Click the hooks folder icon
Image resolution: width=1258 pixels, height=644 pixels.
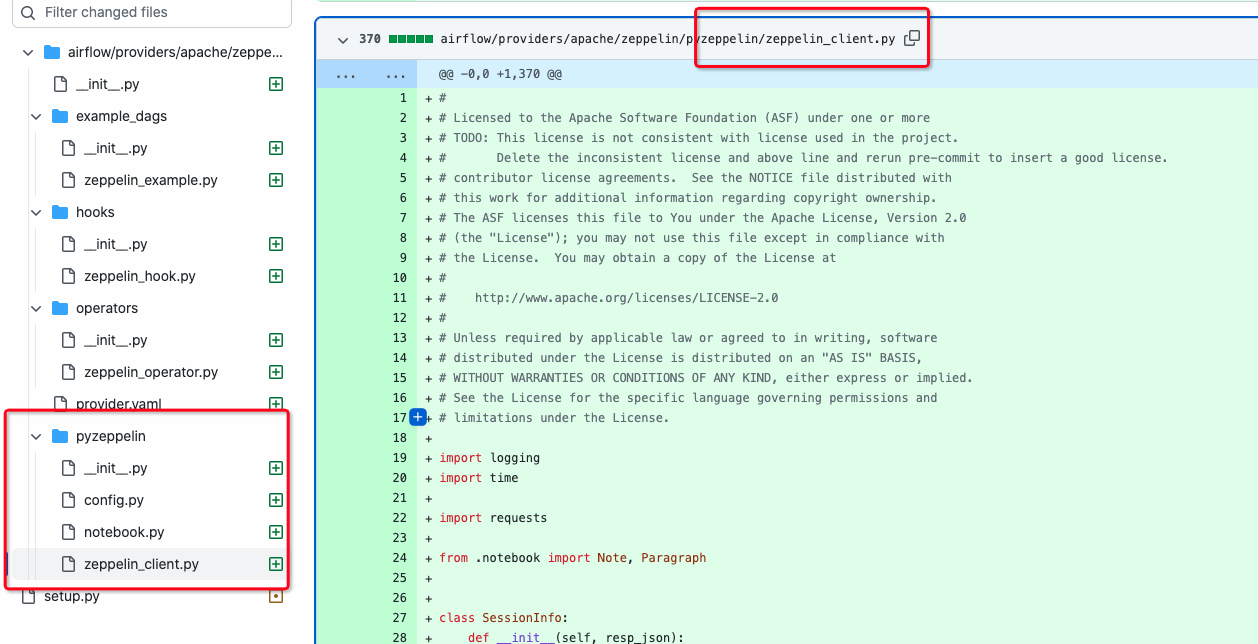tap(60, 212)
